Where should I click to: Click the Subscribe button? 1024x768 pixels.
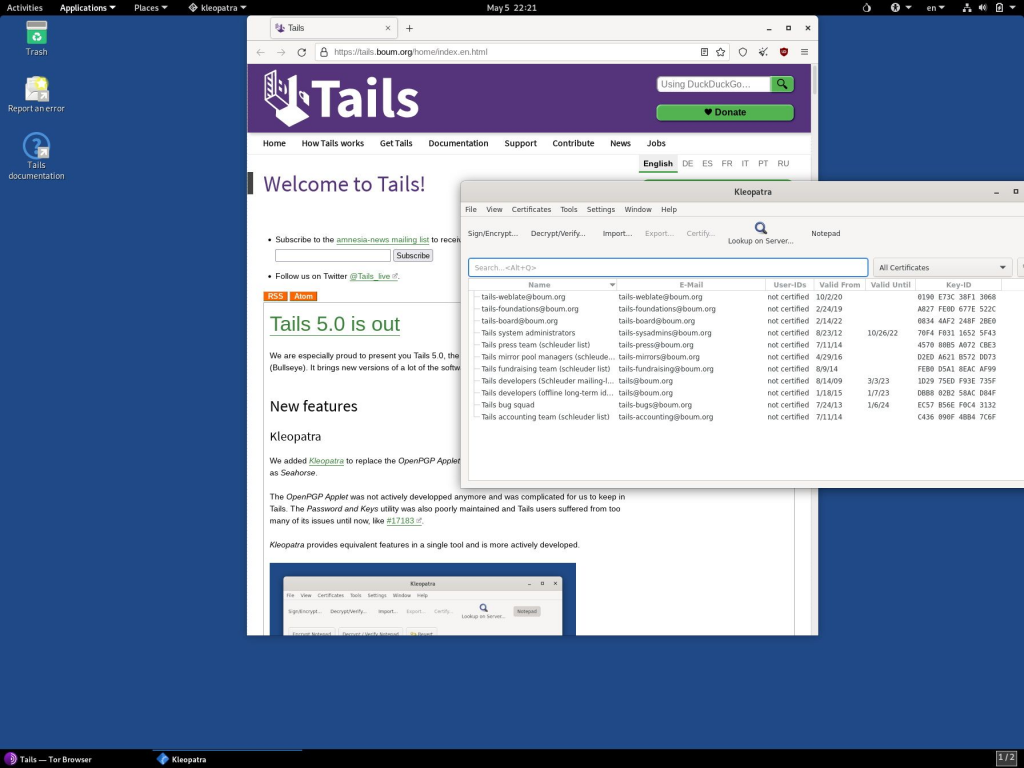pos(413,255)
